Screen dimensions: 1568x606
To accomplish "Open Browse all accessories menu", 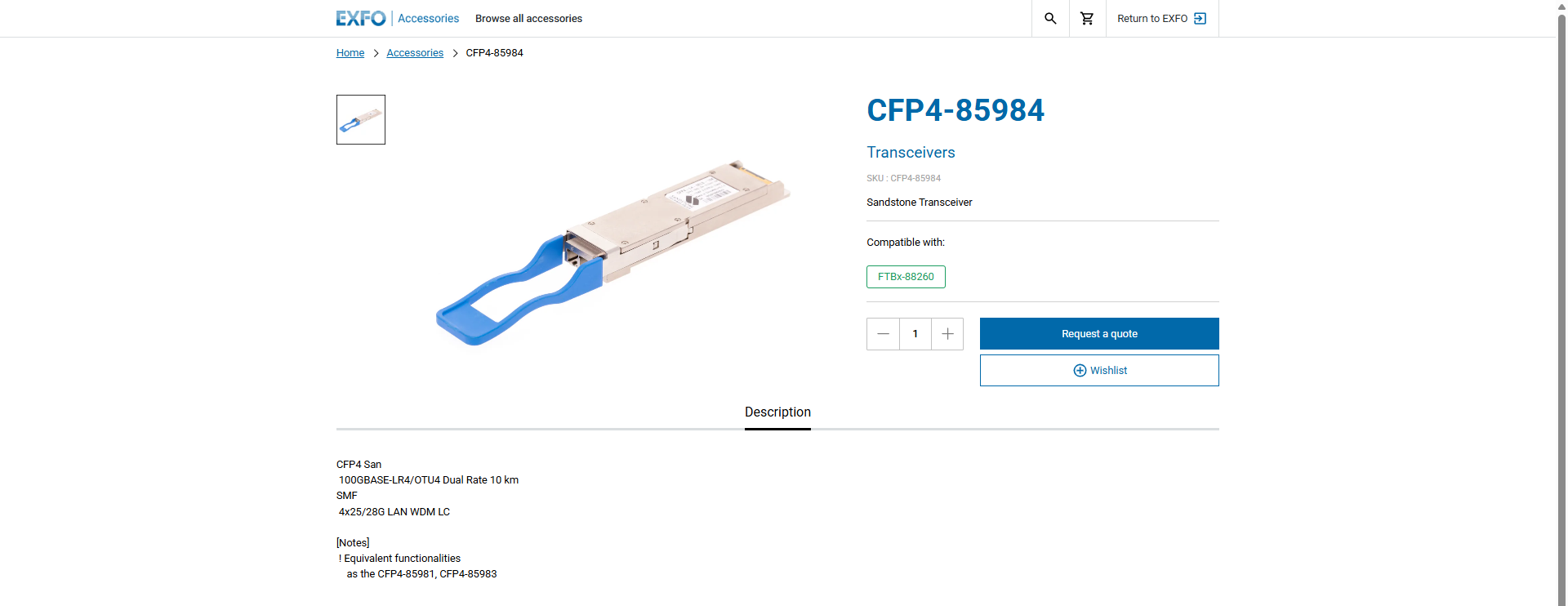I will (528, 18).
